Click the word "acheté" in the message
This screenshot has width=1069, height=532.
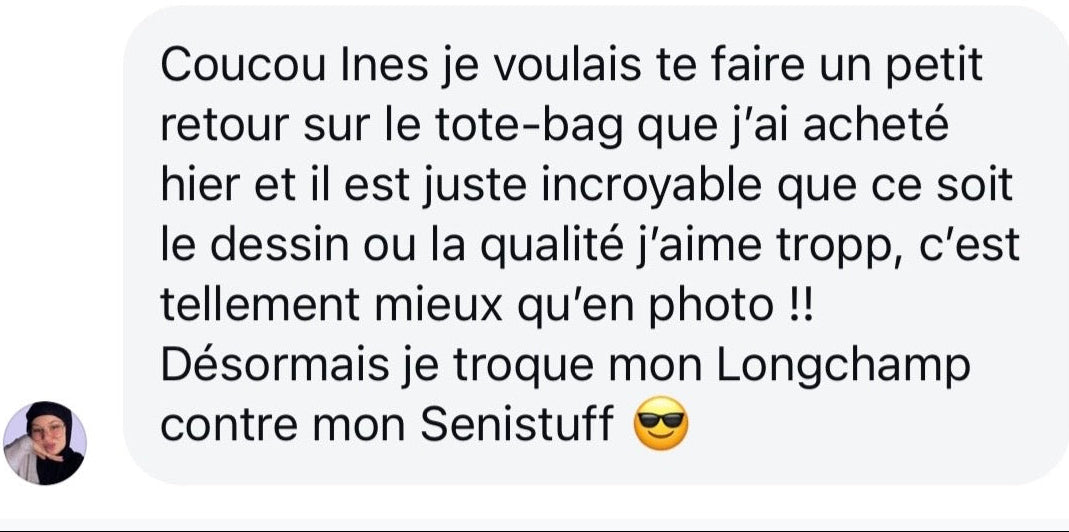click(876, 127)
